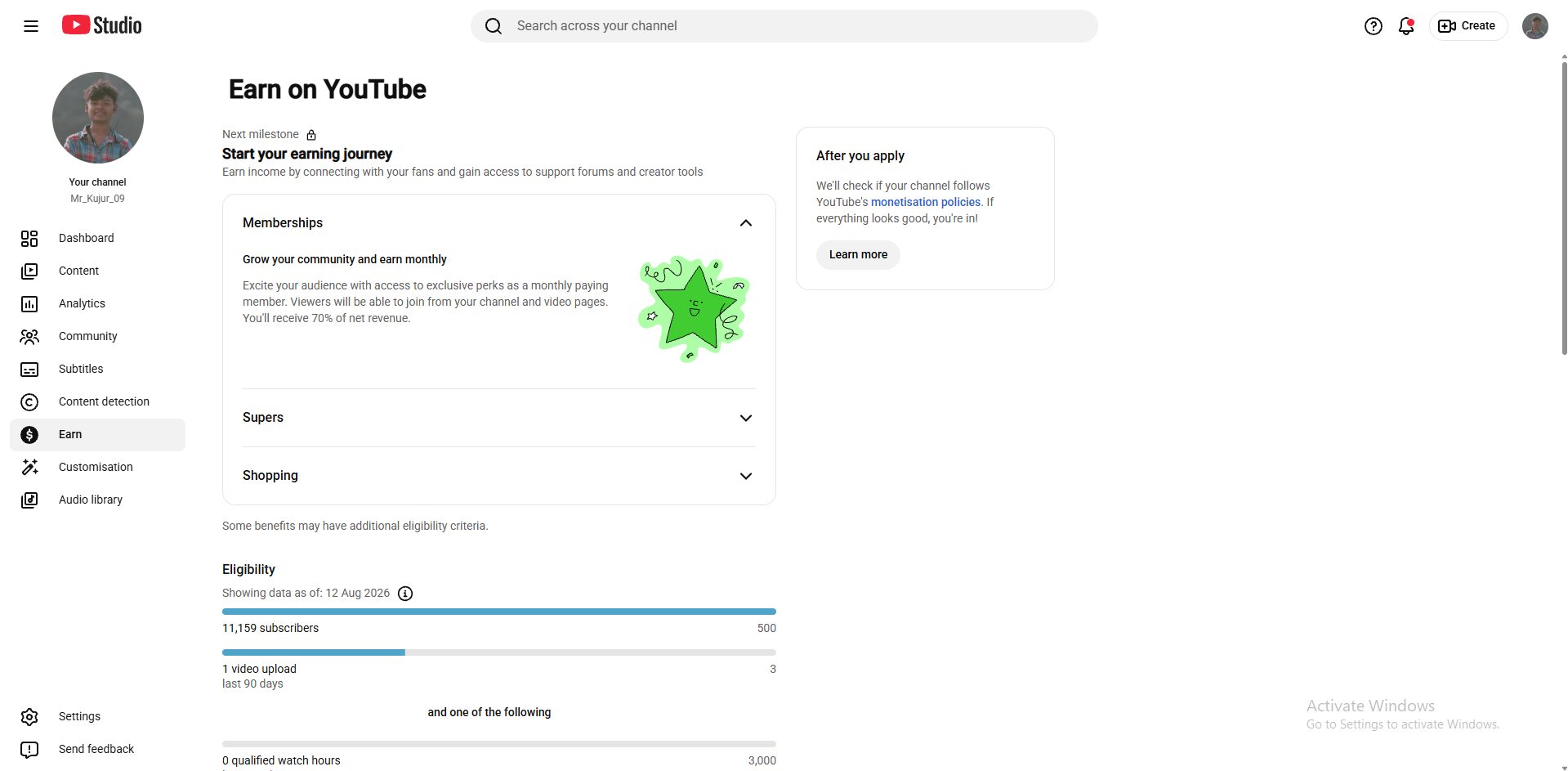The height and width of the screenshot is (771, 1568).
Task: Click the 'Earn on YouTube' page title
Action: 328,89
